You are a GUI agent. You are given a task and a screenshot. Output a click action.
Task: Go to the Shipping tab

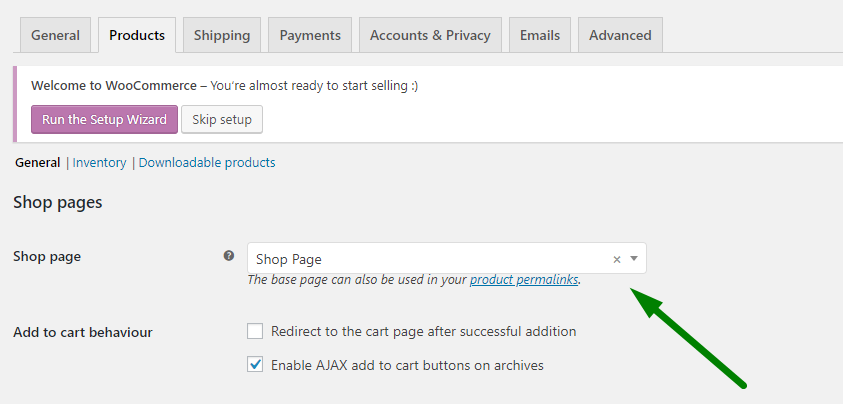pos(222,35)
